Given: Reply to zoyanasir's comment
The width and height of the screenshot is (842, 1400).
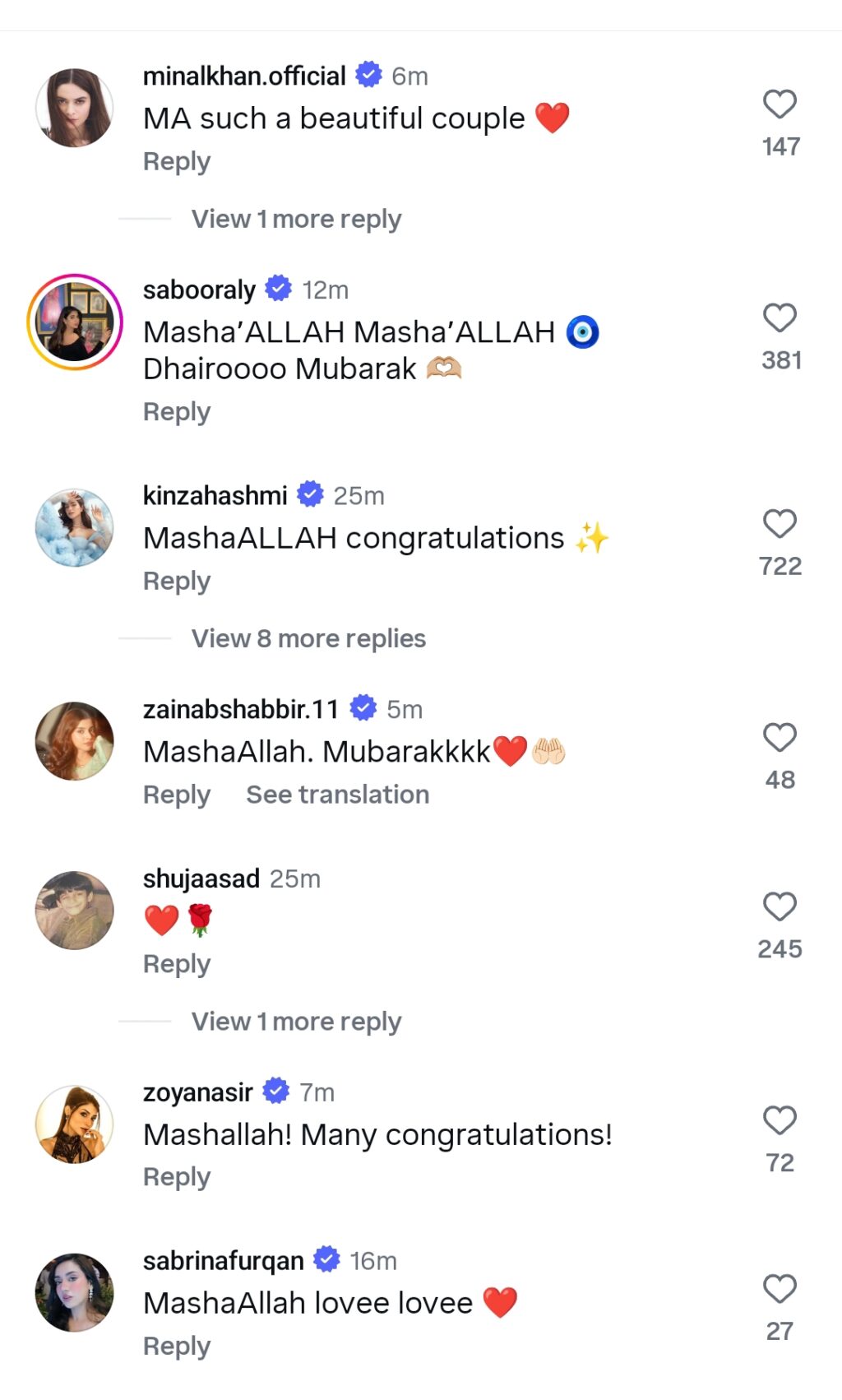Looking at the screenshot, I should [x=175, y=1176].
